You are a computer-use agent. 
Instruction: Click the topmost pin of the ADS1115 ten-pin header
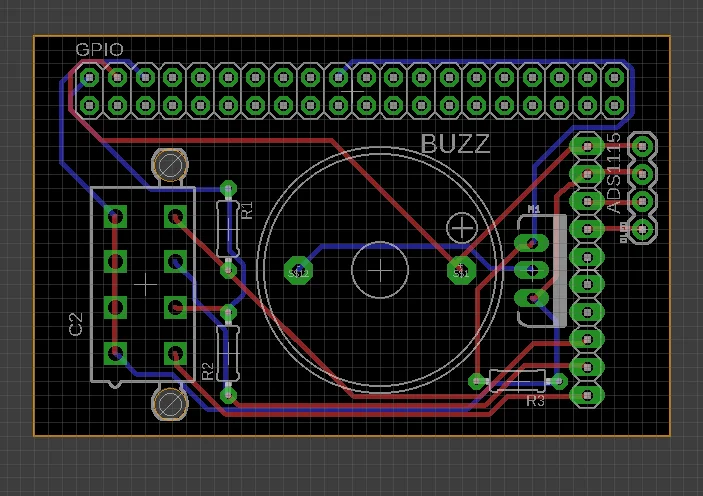click(587, 146)
